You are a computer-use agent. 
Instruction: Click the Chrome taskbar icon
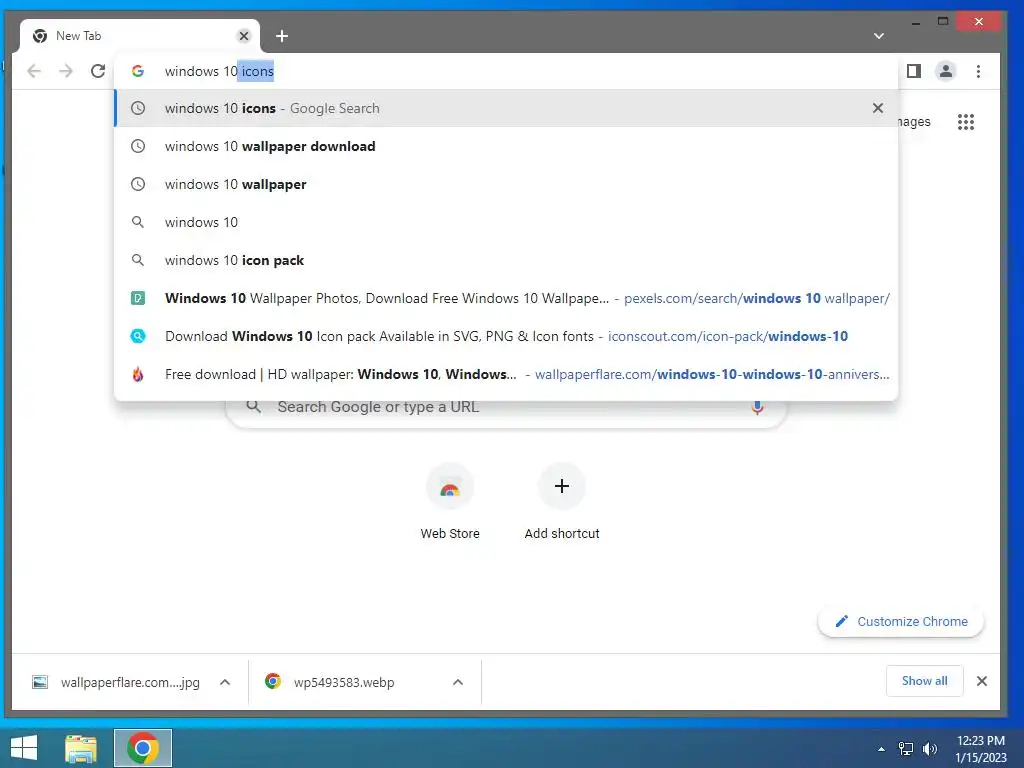[143, 748]
